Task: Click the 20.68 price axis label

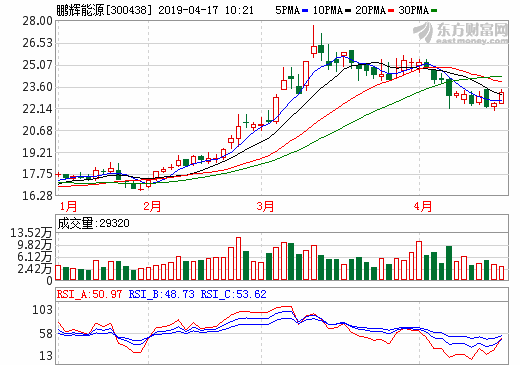Action: 37,131
